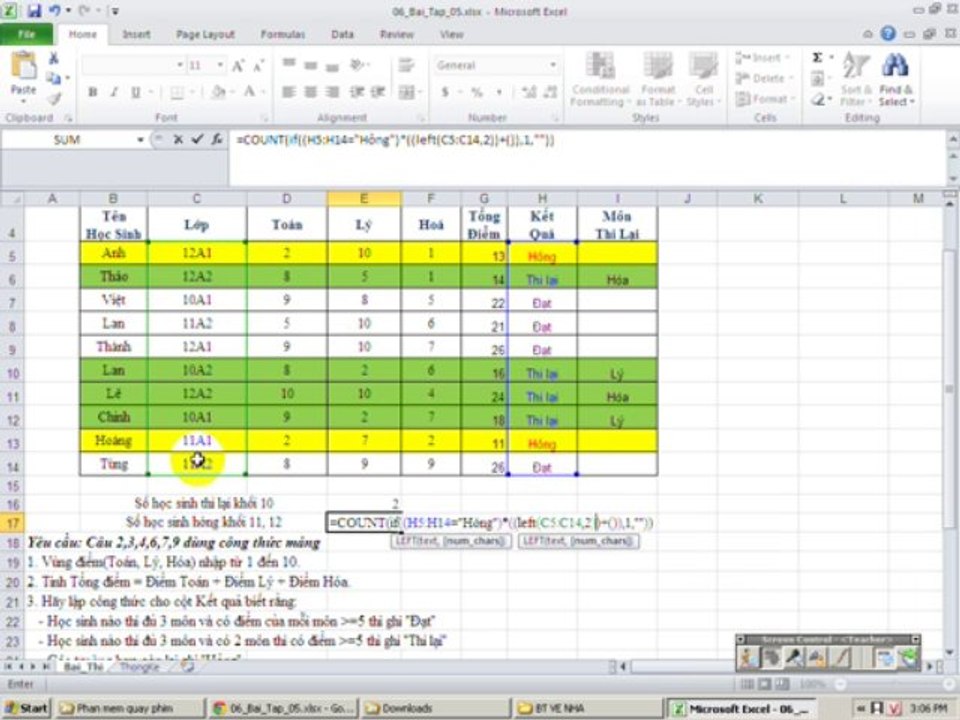Viewport: 960px width, 720px height.
Task: Open the General number format dropdown
Action: tap(553, 66)
